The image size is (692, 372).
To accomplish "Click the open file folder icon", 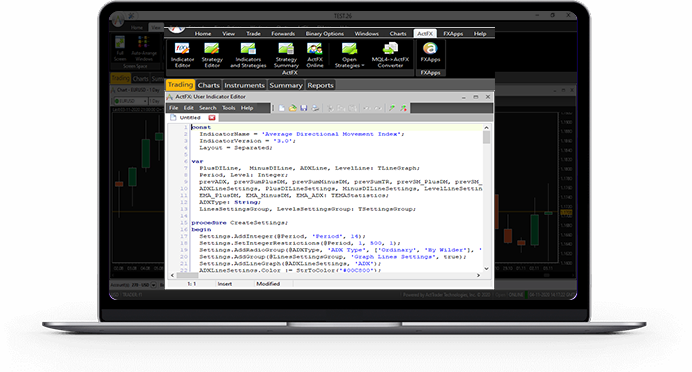I will (293, 108).
